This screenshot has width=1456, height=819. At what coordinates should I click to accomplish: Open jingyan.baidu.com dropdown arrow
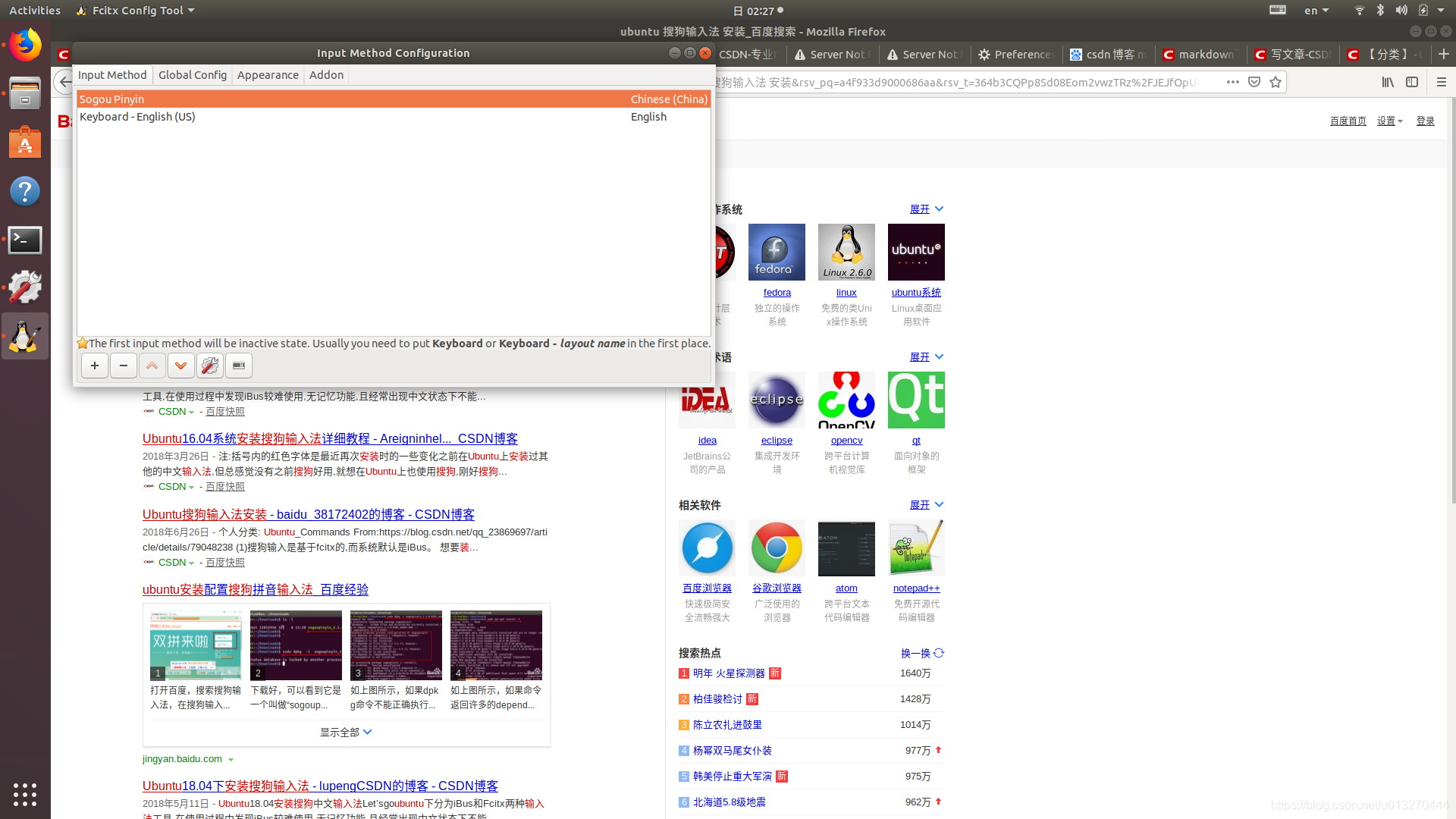[x=231, y=760]
